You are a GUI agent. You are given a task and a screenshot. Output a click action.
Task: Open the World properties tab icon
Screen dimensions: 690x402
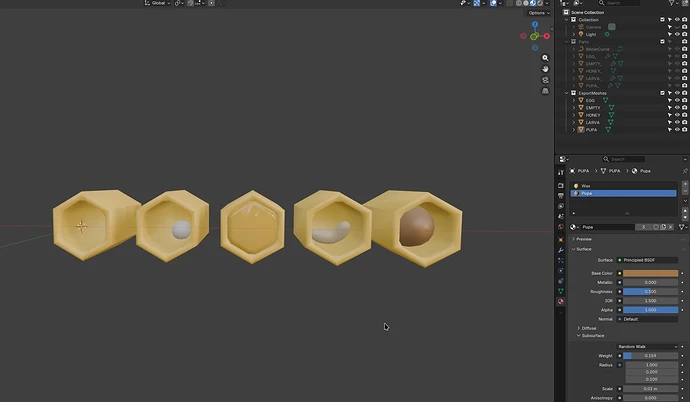pyautogui.click(x=561, y=227)
